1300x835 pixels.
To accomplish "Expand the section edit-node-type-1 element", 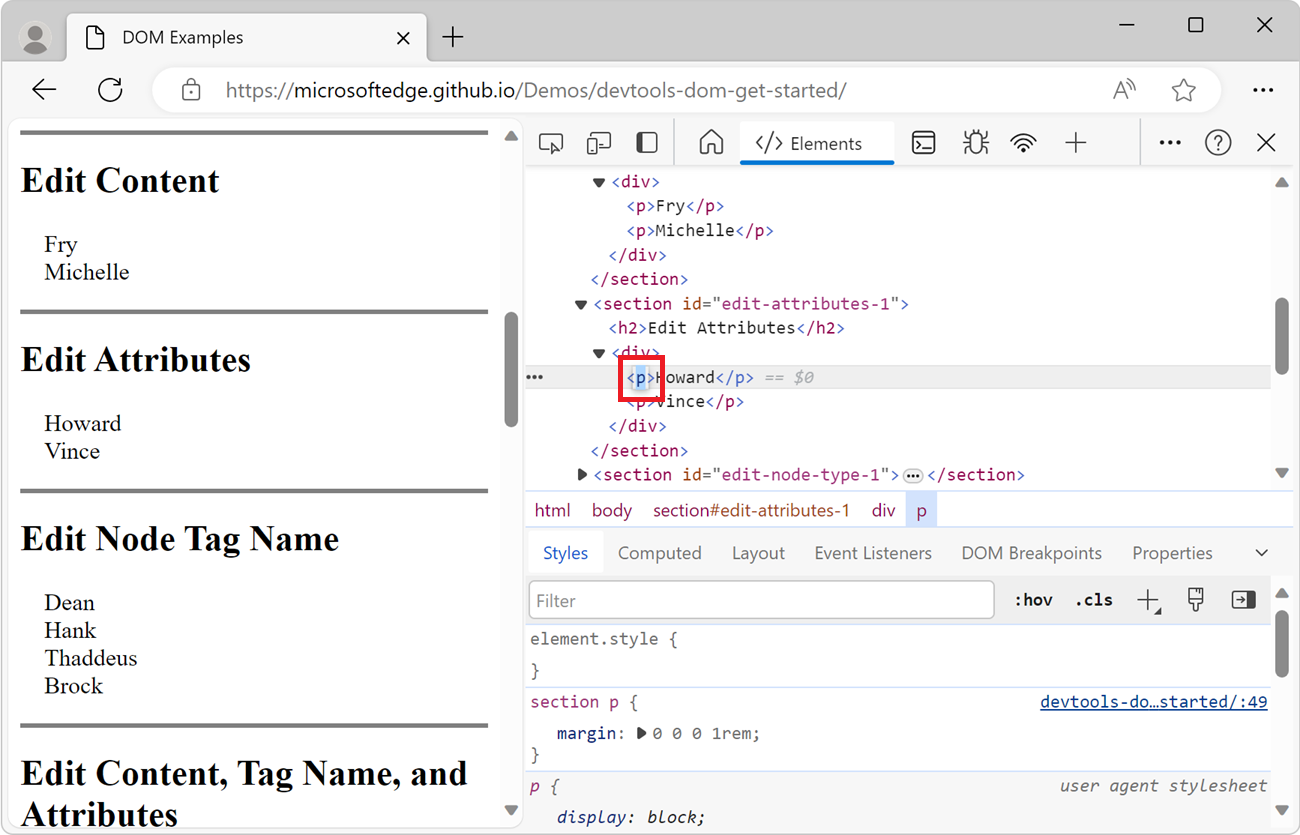I will [583, 474].
